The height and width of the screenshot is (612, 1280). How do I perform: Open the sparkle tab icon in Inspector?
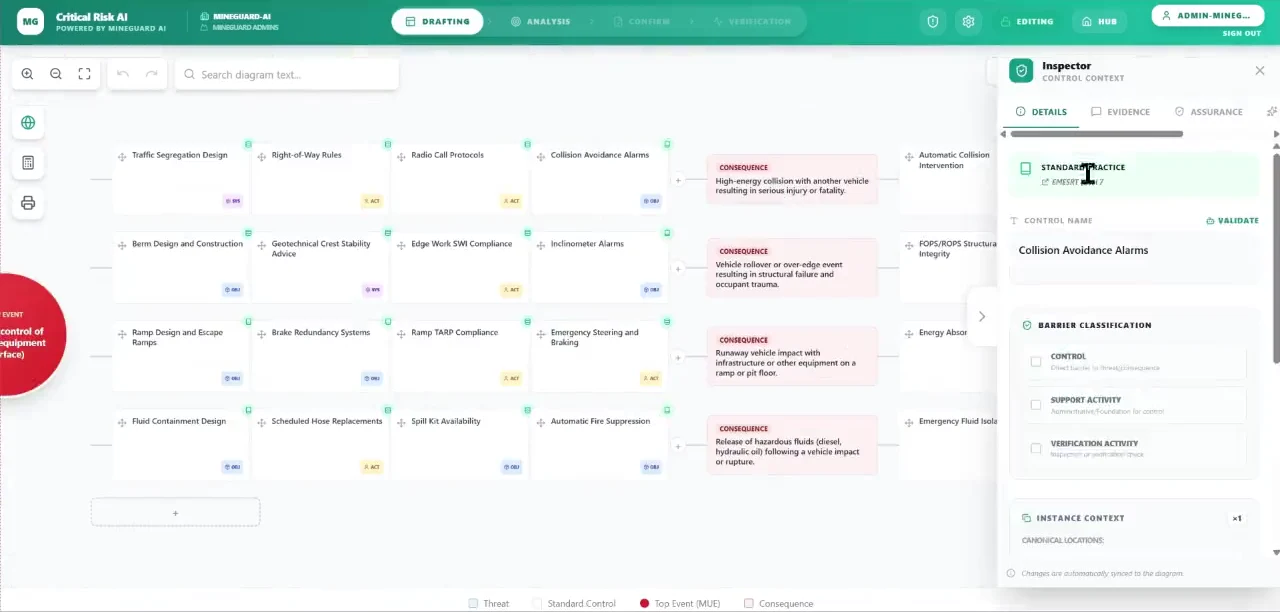[1271, 112]
